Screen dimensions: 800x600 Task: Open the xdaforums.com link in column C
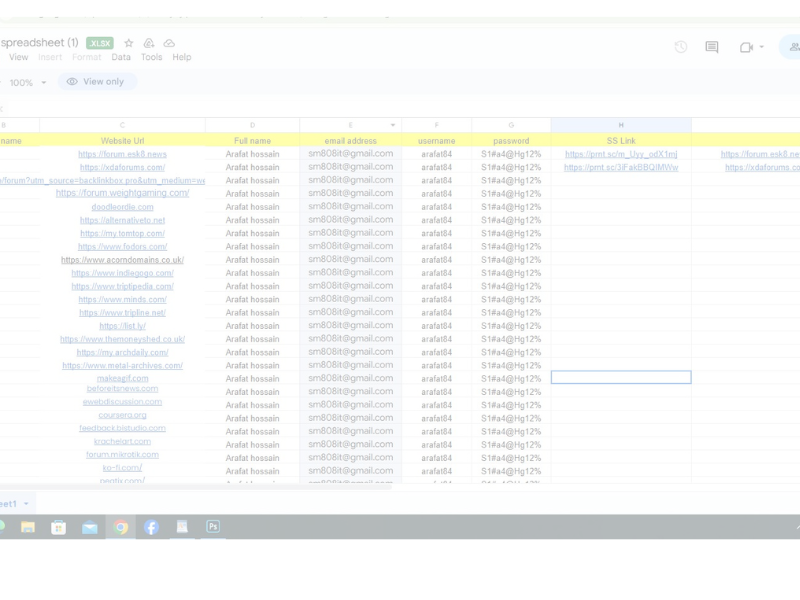coord(122,168)
